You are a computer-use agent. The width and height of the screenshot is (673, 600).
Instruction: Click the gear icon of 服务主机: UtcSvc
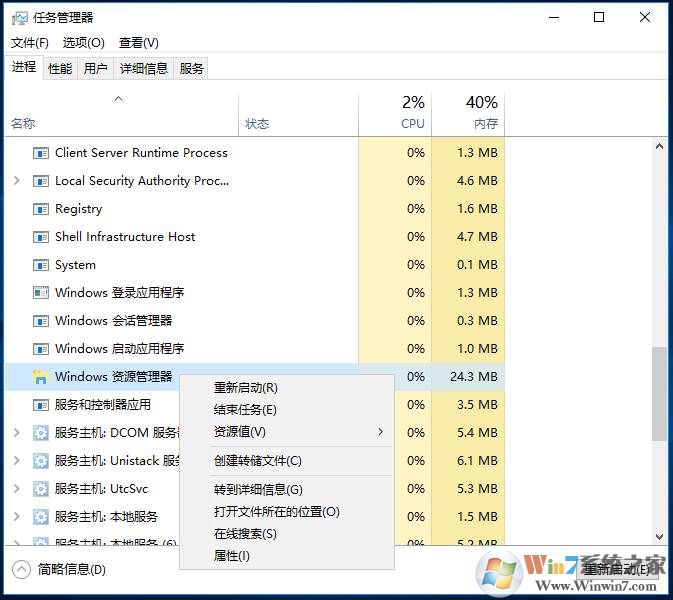(x=41, y=489)
